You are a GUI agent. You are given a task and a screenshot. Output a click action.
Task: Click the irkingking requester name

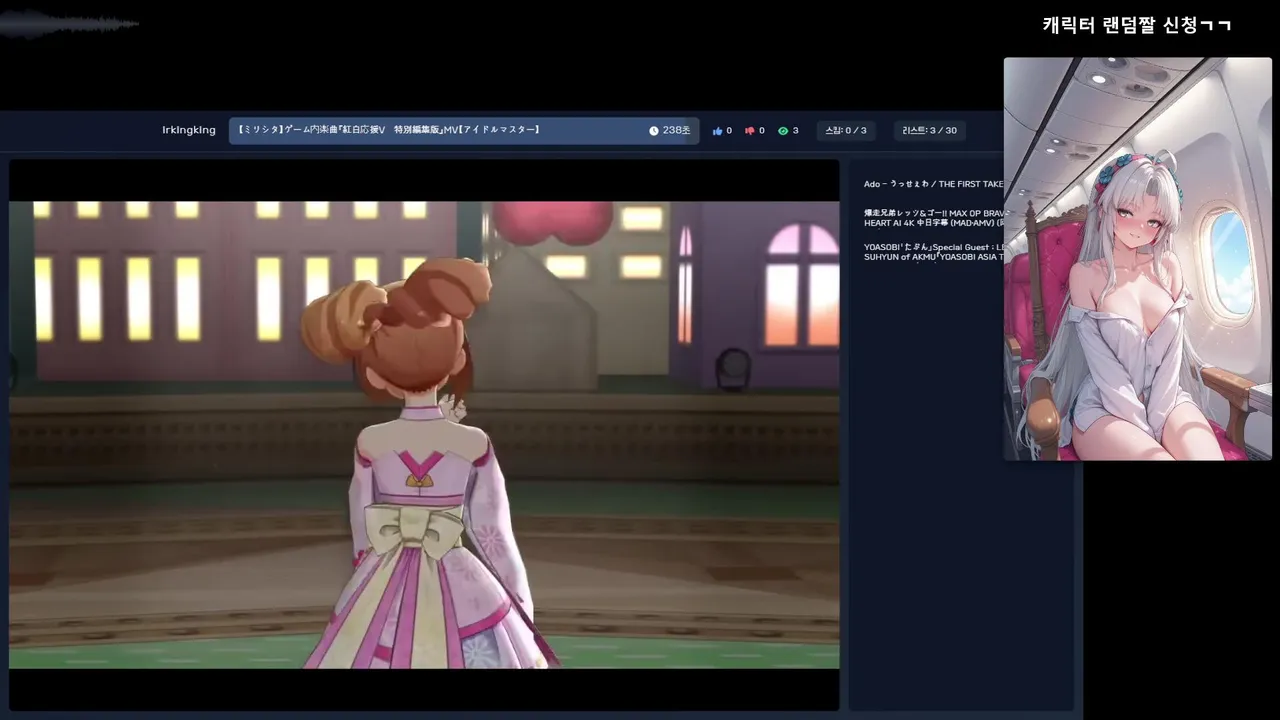[x=189, y=130]
